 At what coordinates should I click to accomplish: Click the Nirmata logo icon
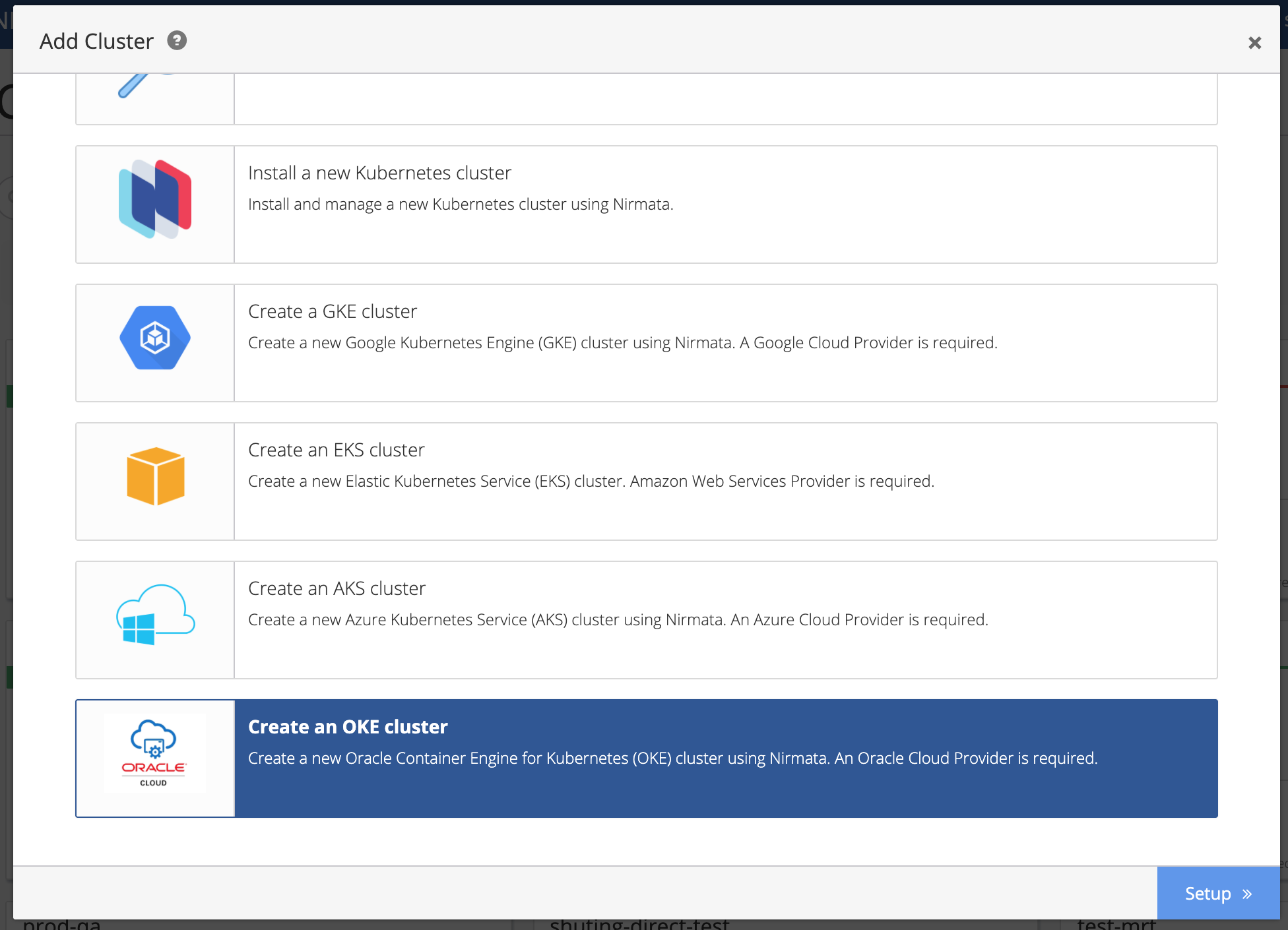coord(155,199)
